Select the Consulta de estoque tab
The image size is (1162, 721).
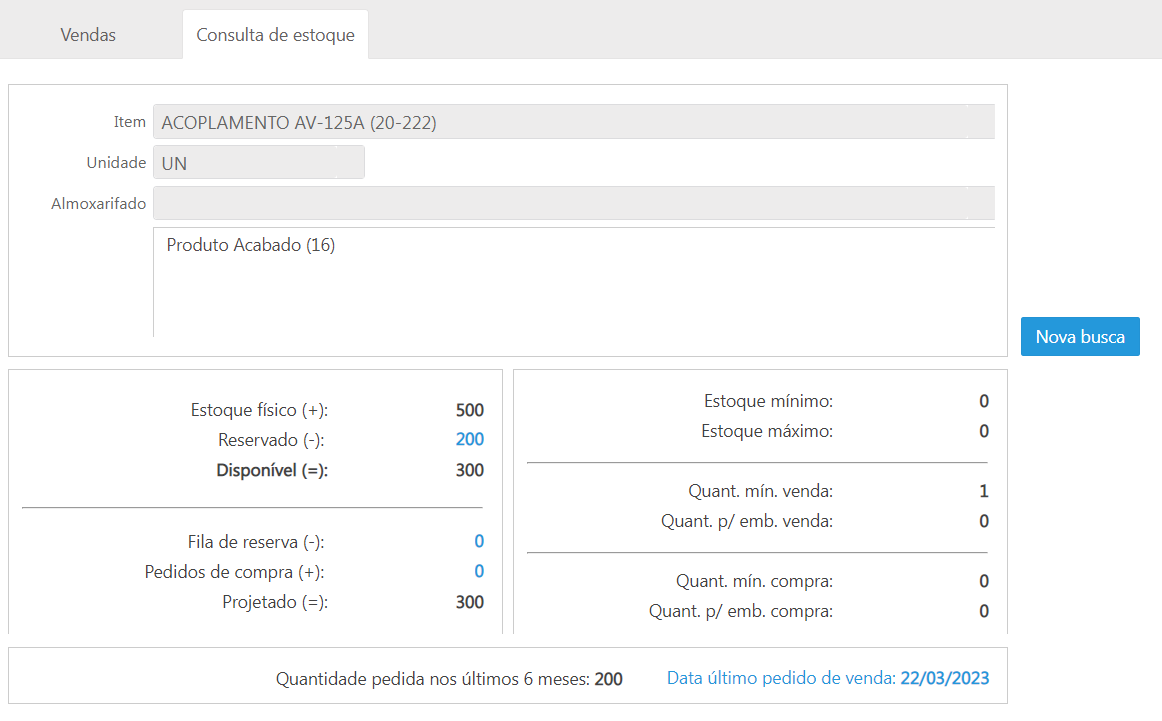tap(275, 35)
